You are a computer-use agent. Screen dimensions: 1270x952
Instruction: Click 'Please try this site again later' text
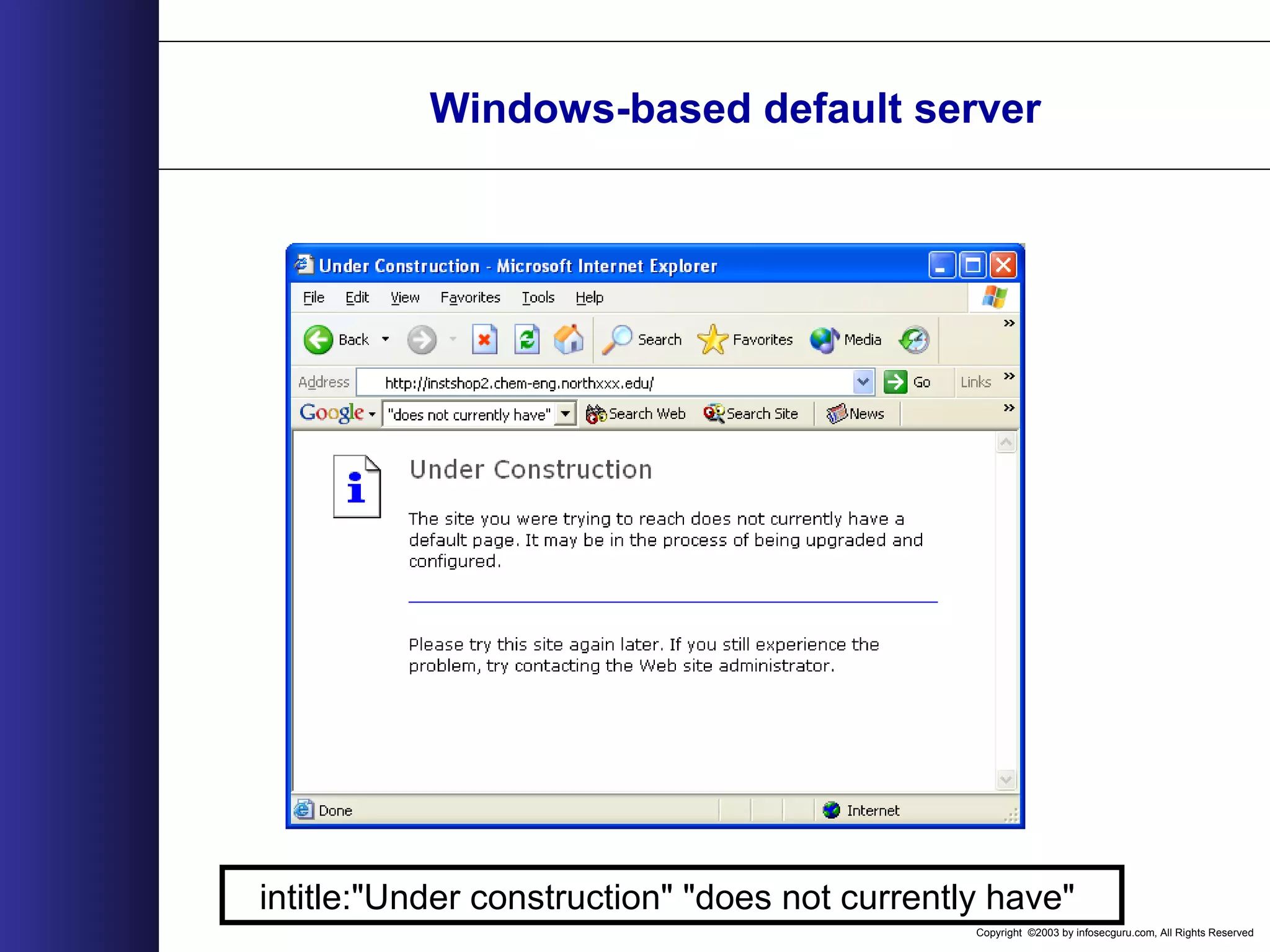coord(536,645)
